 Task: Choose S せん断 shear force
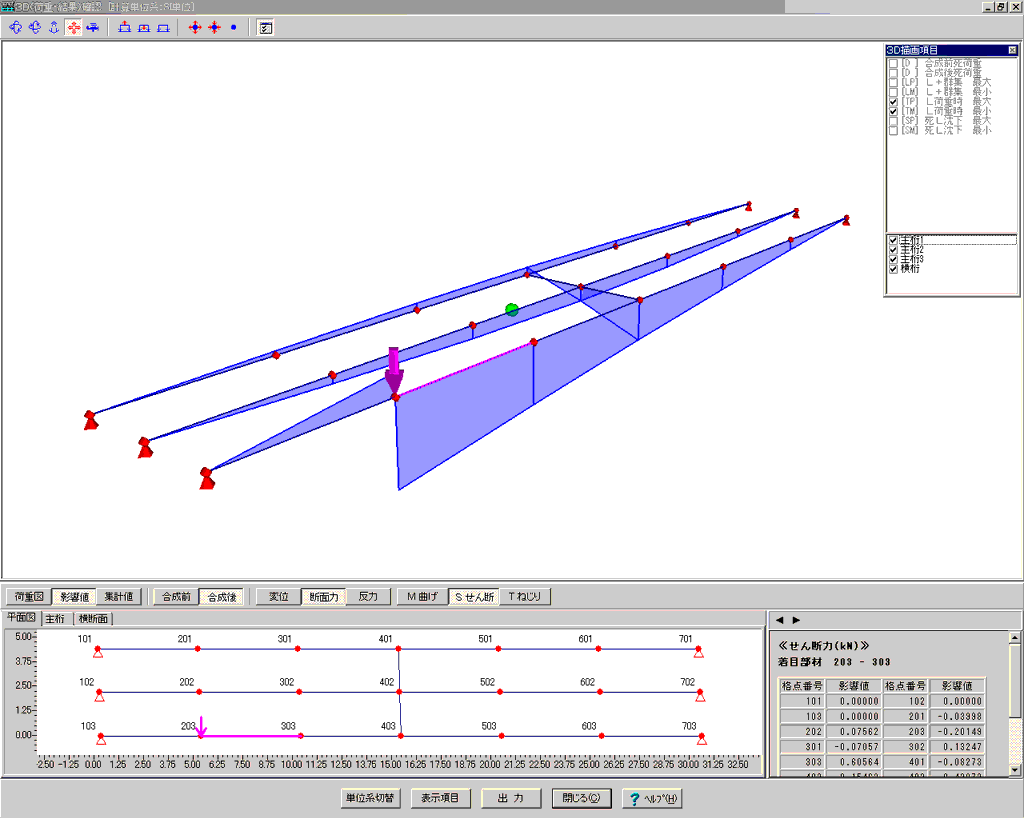coord(474,596)
